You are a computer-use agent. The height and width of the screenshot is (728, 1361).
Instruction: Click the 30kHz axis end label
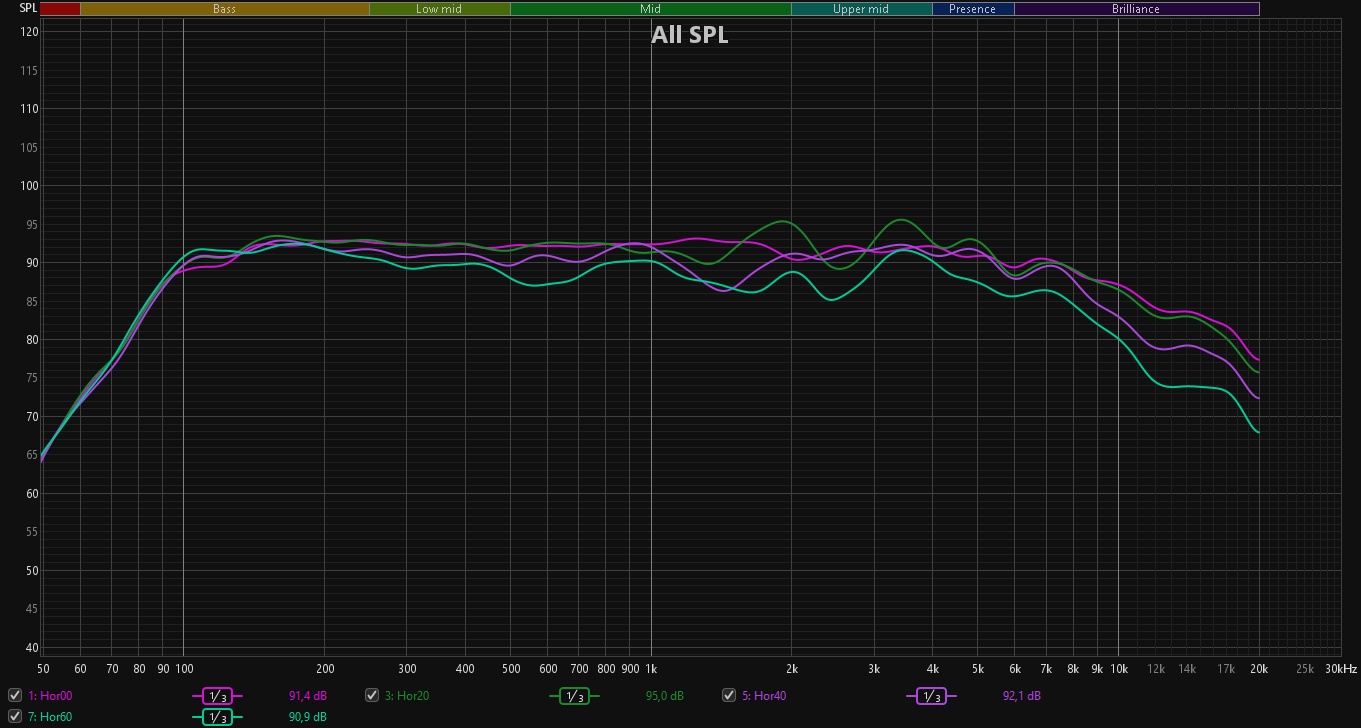coord(1342,669)
